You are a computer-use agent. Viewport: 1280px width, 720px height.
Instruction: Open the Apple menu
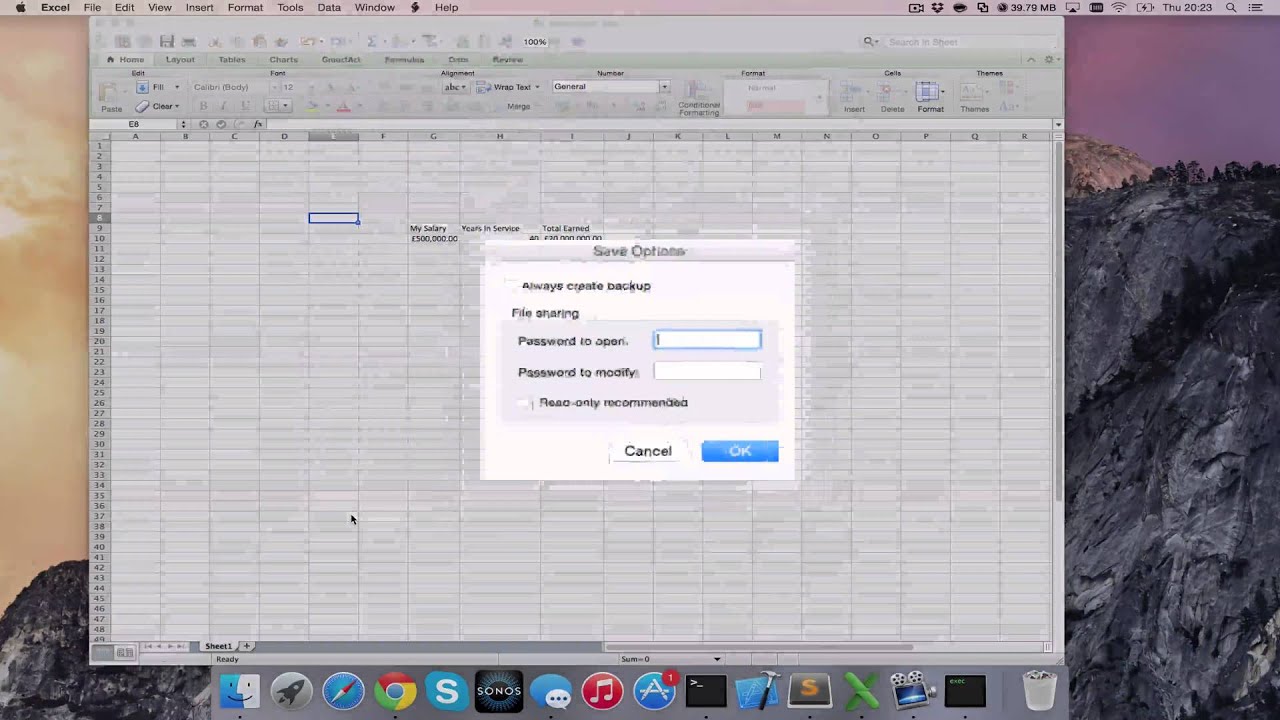point(19,7)
